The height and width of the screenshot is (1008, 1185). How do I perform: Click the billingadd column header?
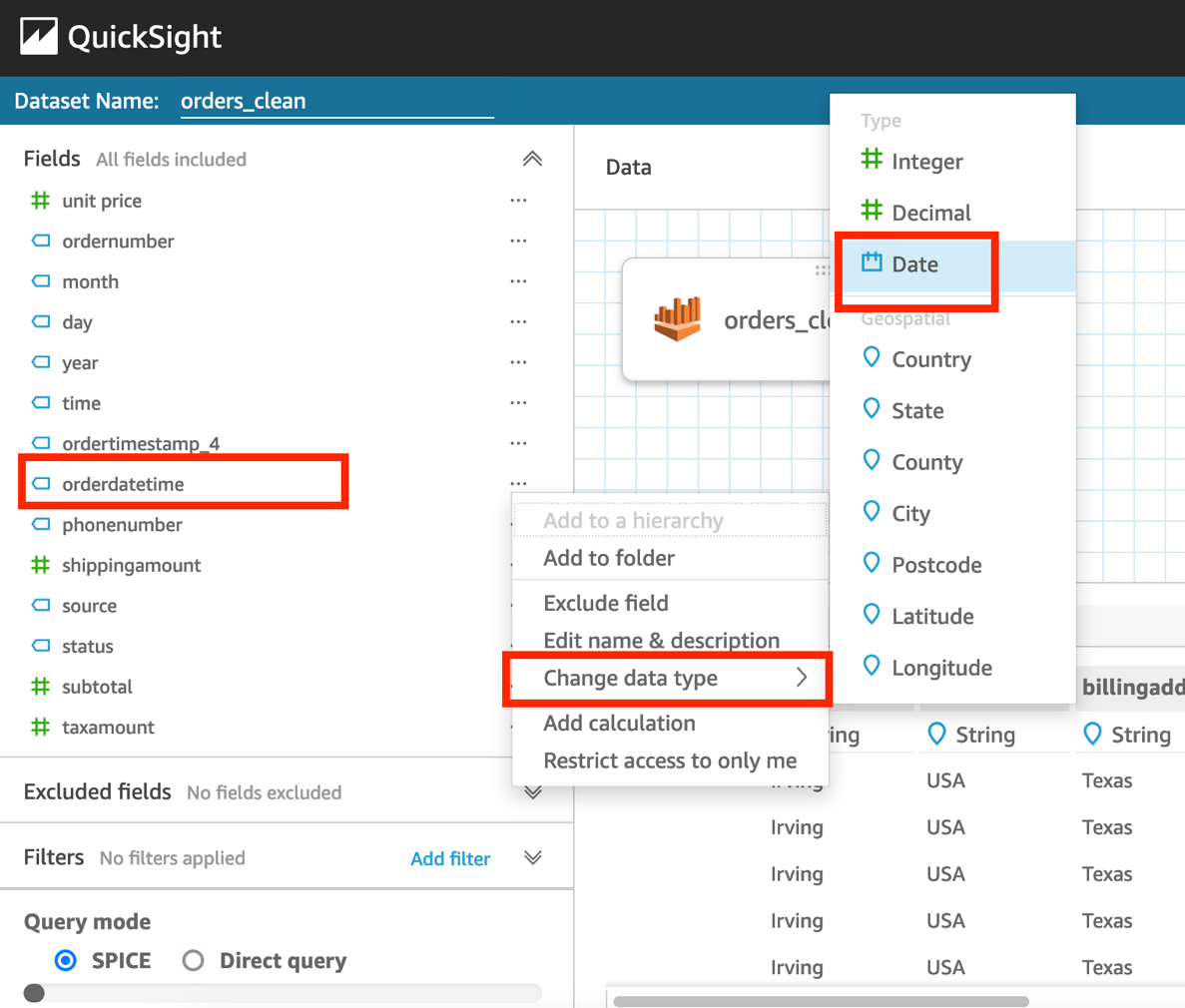click(1133, 687)
